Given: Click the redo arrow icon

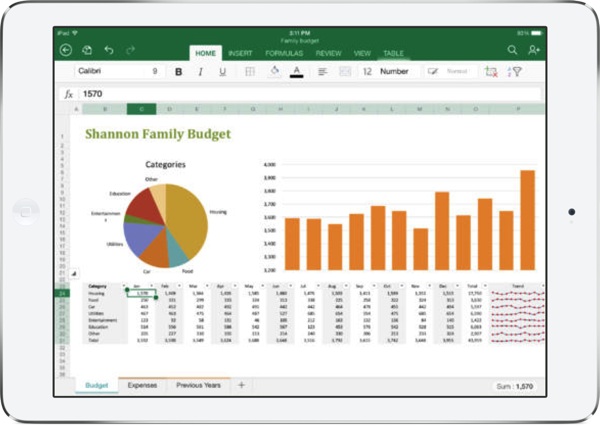Looking at the screenshot, I should [130, 50].
